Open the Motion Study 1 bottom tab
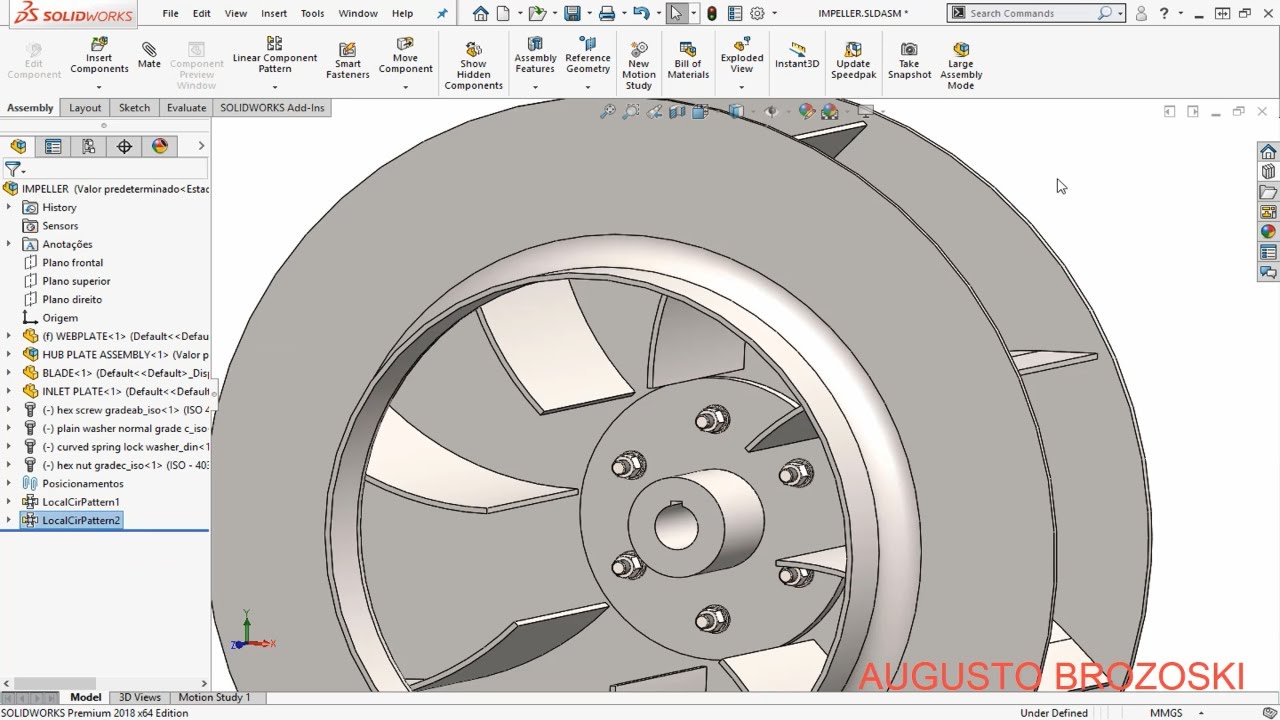This screenshot has height=720, width=1280. [x=214, y=697]
